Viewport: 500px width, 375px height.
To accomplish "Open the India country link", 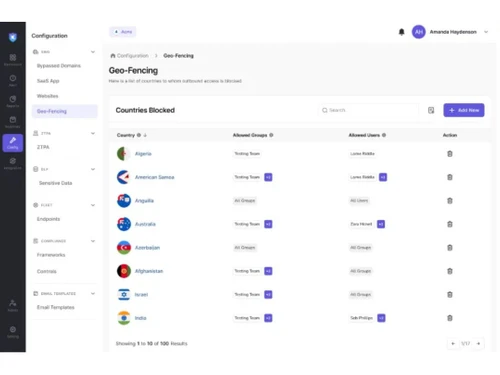I will [140, 318].
